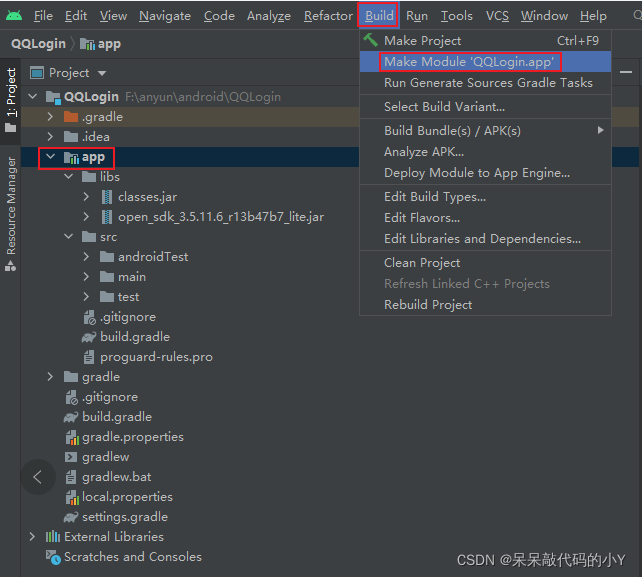
Task: Click the Gradle elephant icon of app build.gradle
Action: point(89,337)
